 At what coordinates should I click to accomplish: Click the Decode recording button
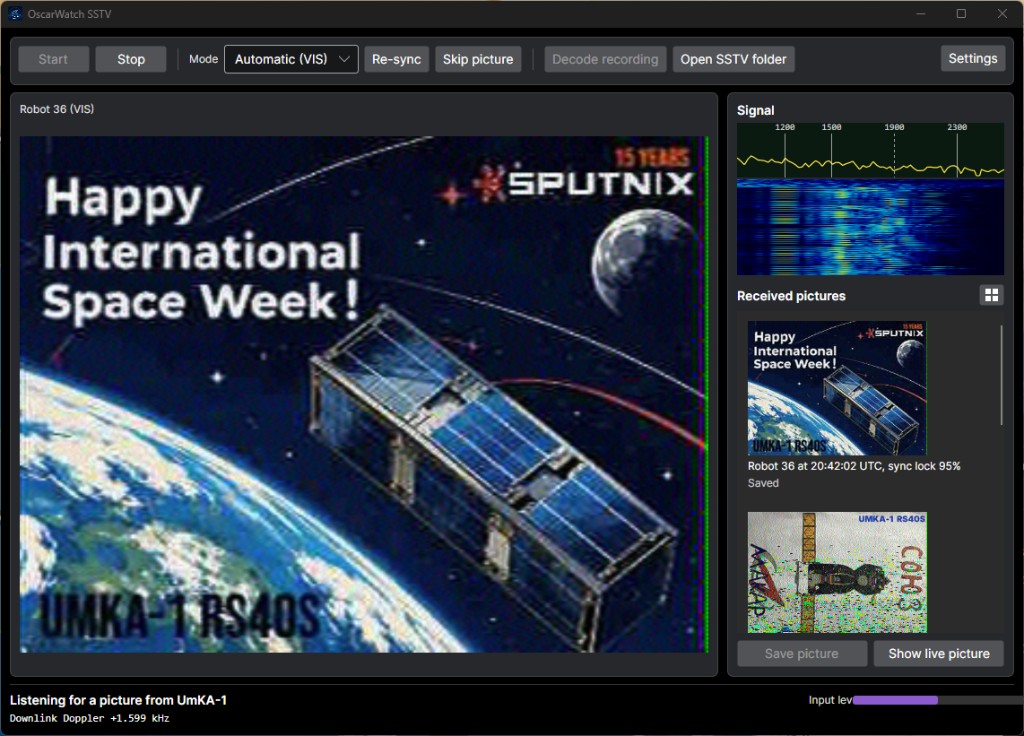(605, 59)
